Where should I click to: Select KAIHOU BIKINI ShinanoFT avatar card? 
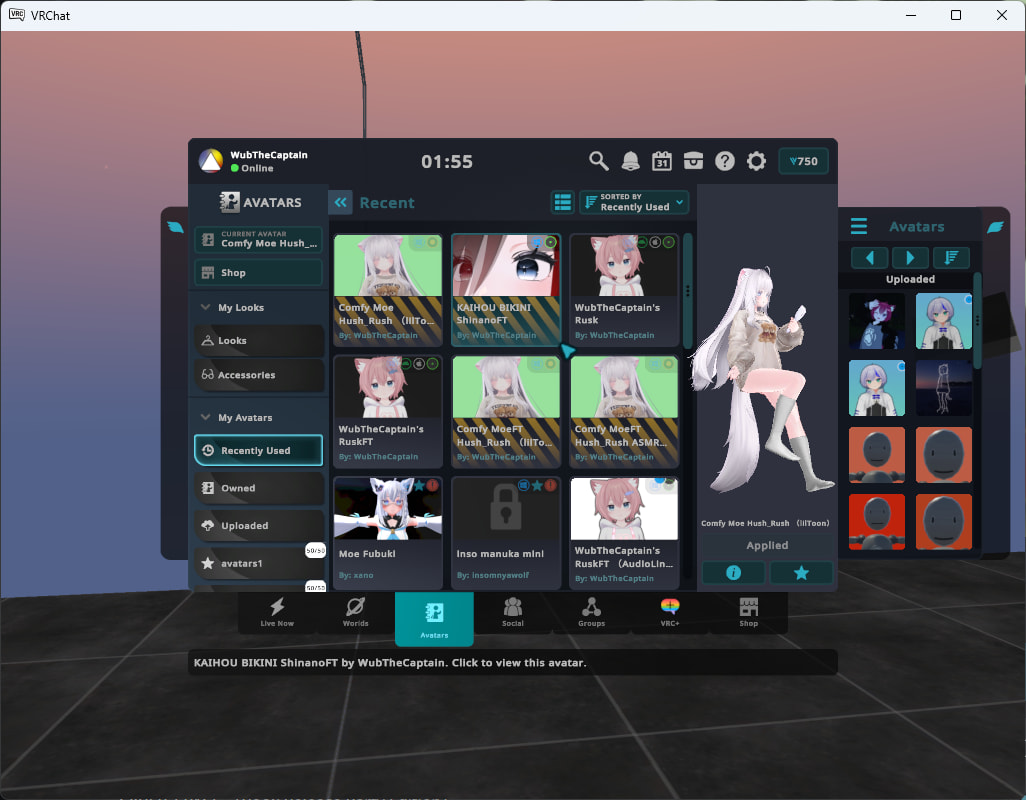tap(506, 290)
